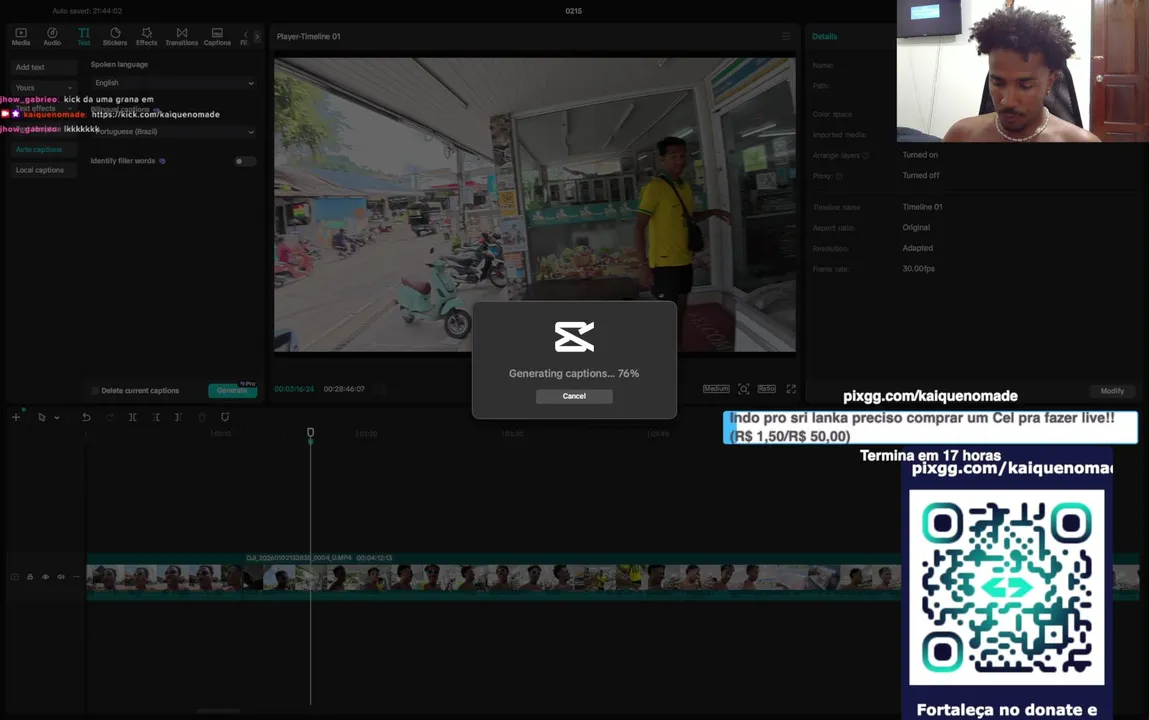Viewport: 1149px width, 720px height.
Task: Click current timecode 00:03:16:24
Action: [x=294, y=389]
